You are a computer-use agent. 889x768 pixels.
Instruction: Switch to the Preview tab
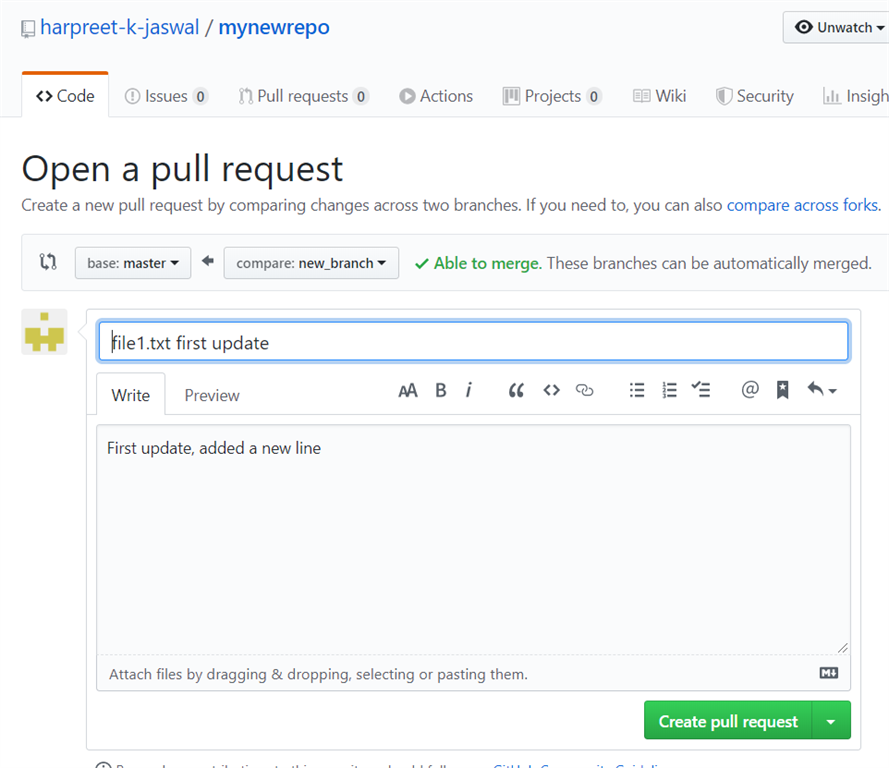pos(211,394)
